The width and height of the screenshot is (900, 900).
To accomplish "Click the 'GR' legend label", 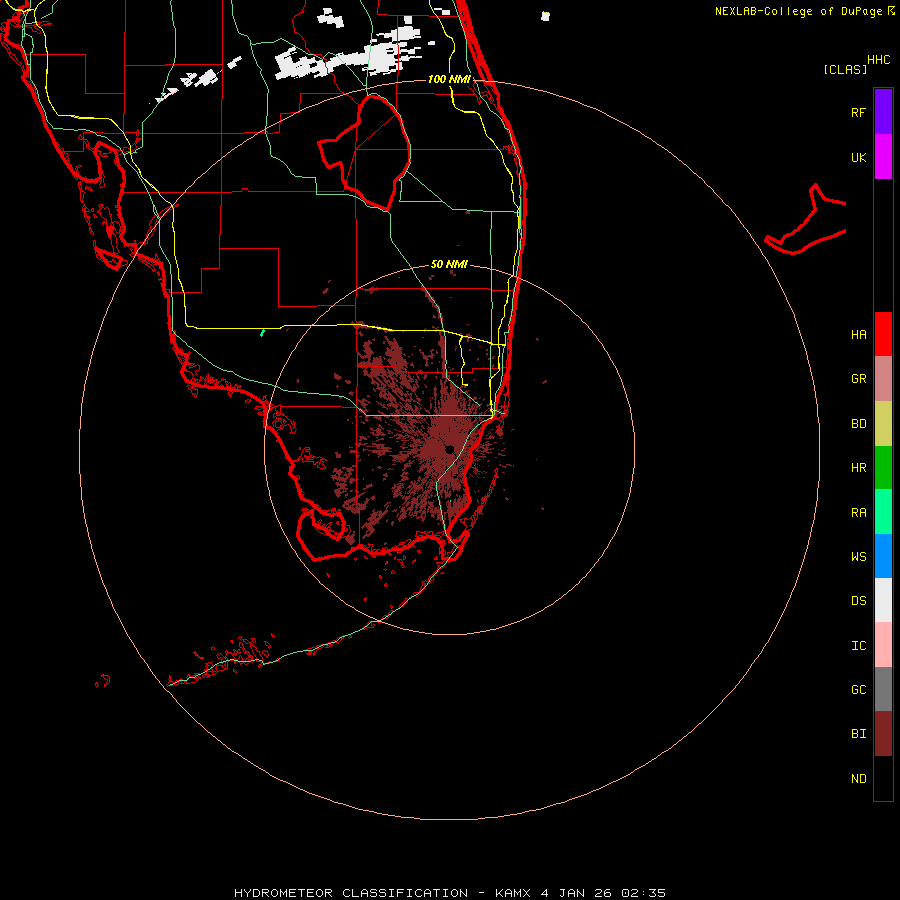I will click(x=858, y=379).
